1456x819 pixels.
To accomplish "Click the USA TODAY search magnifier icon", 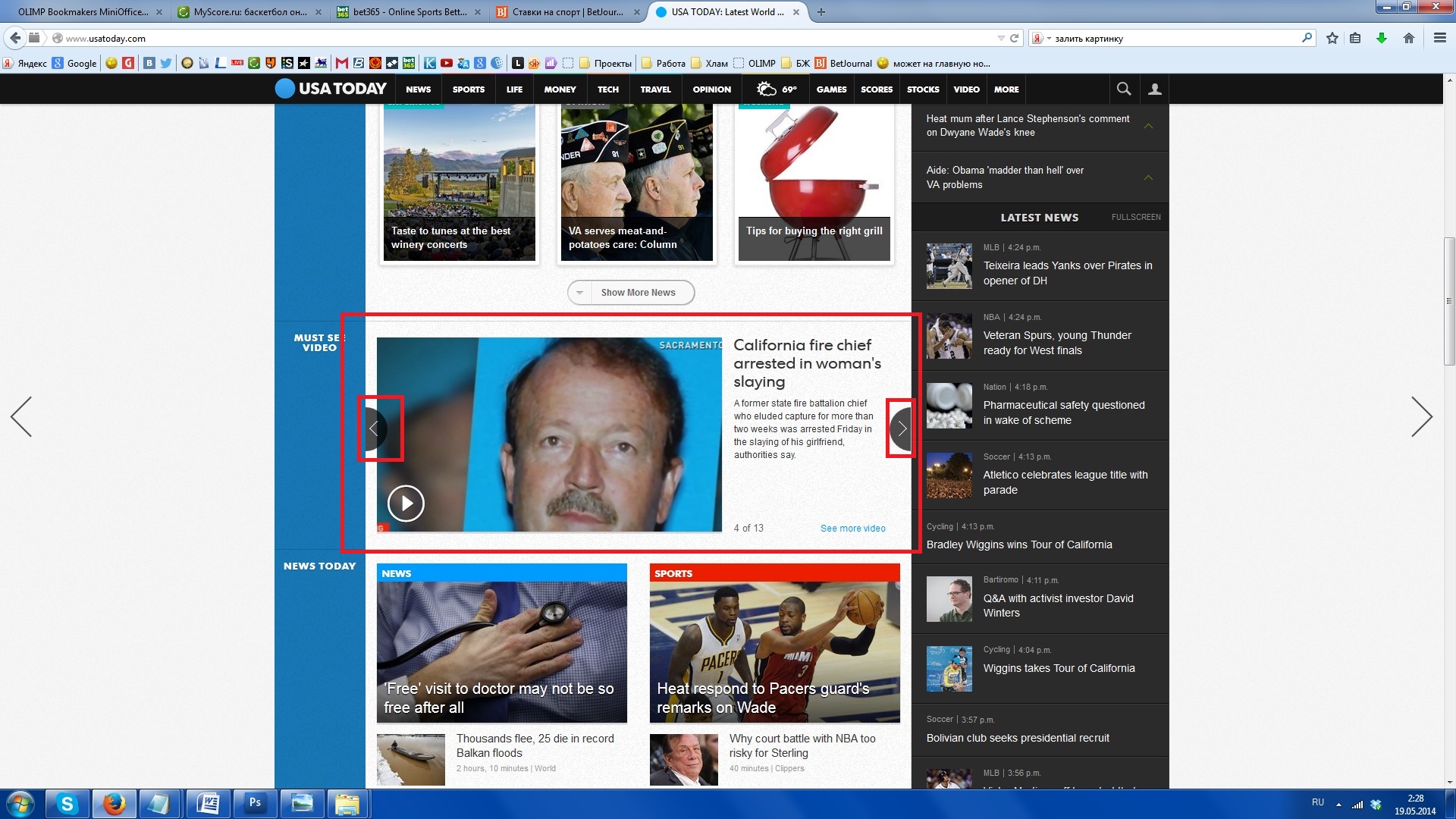I will (1123, 89).
